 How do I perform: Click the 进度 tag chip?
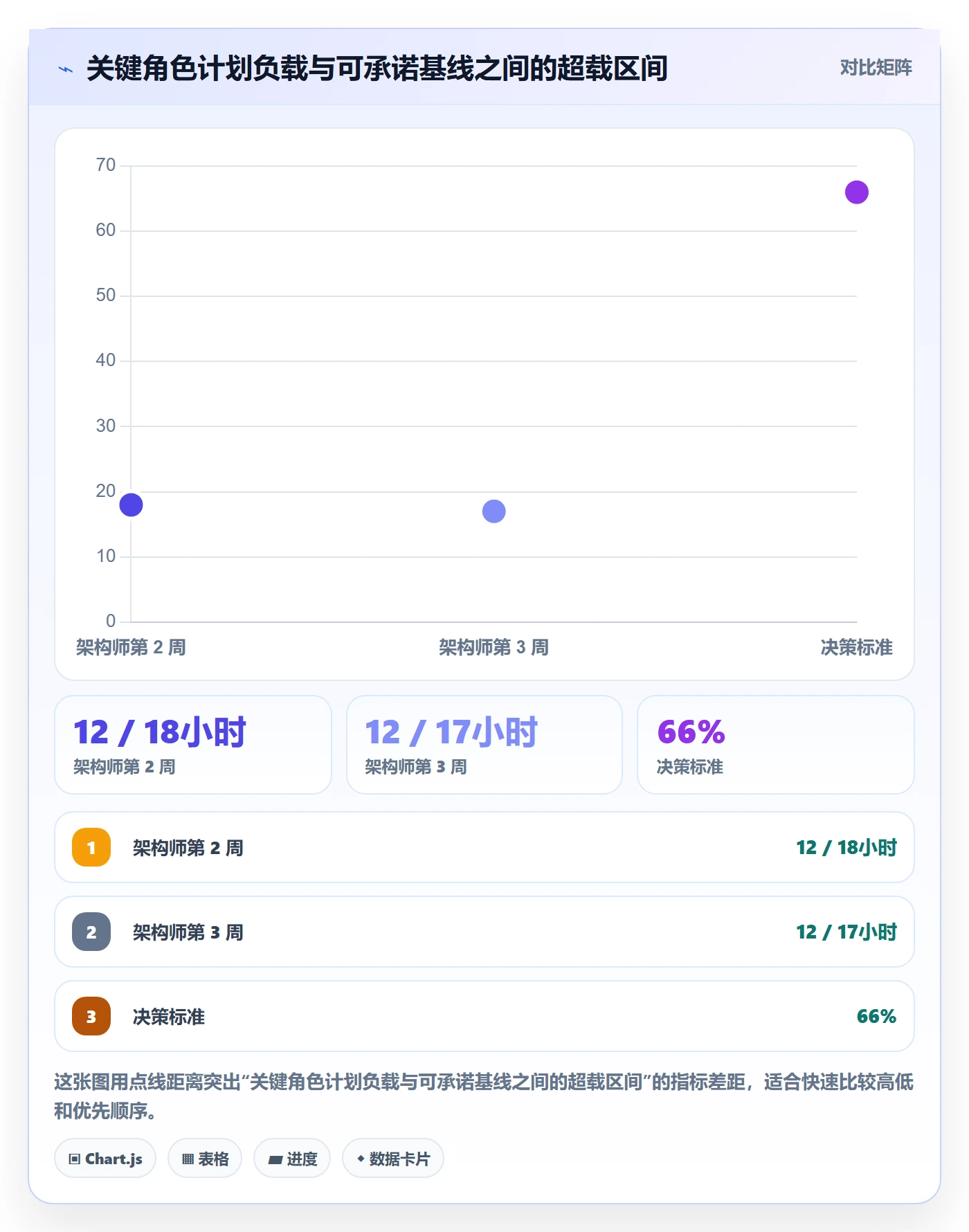292,1158
